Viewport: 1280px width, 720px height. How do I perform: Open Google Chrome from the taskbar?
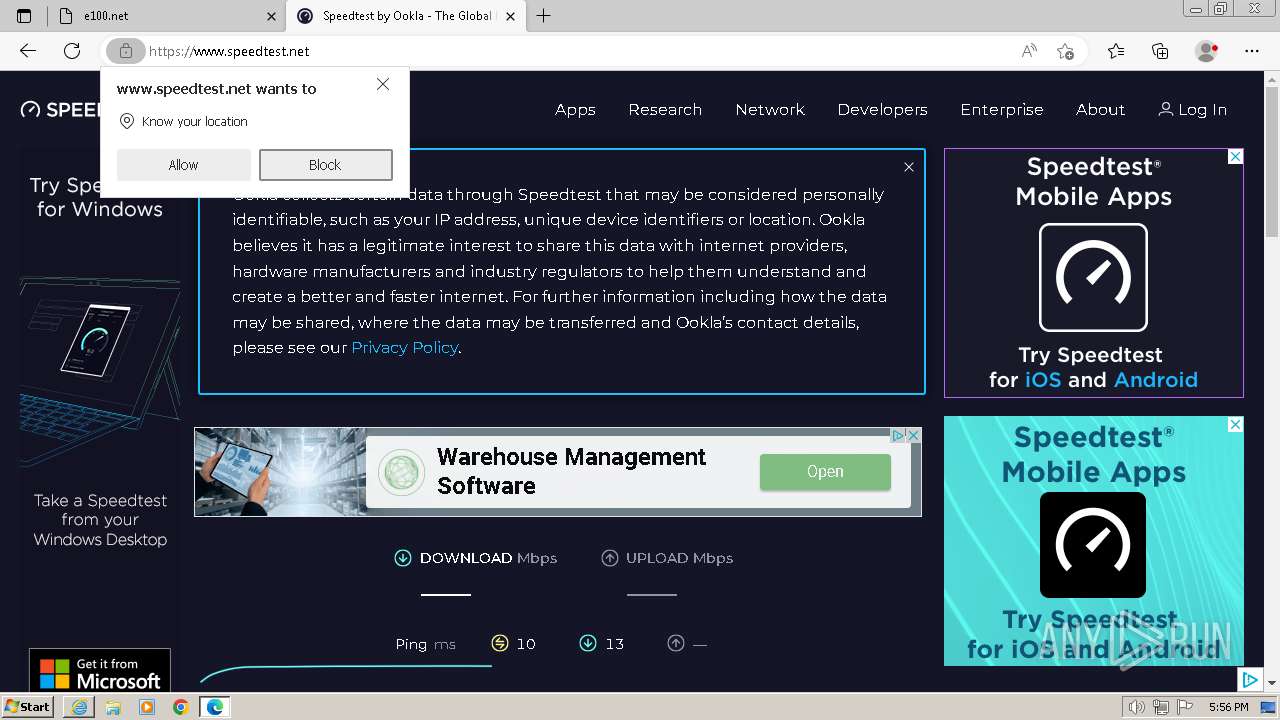tap(180, 707)
